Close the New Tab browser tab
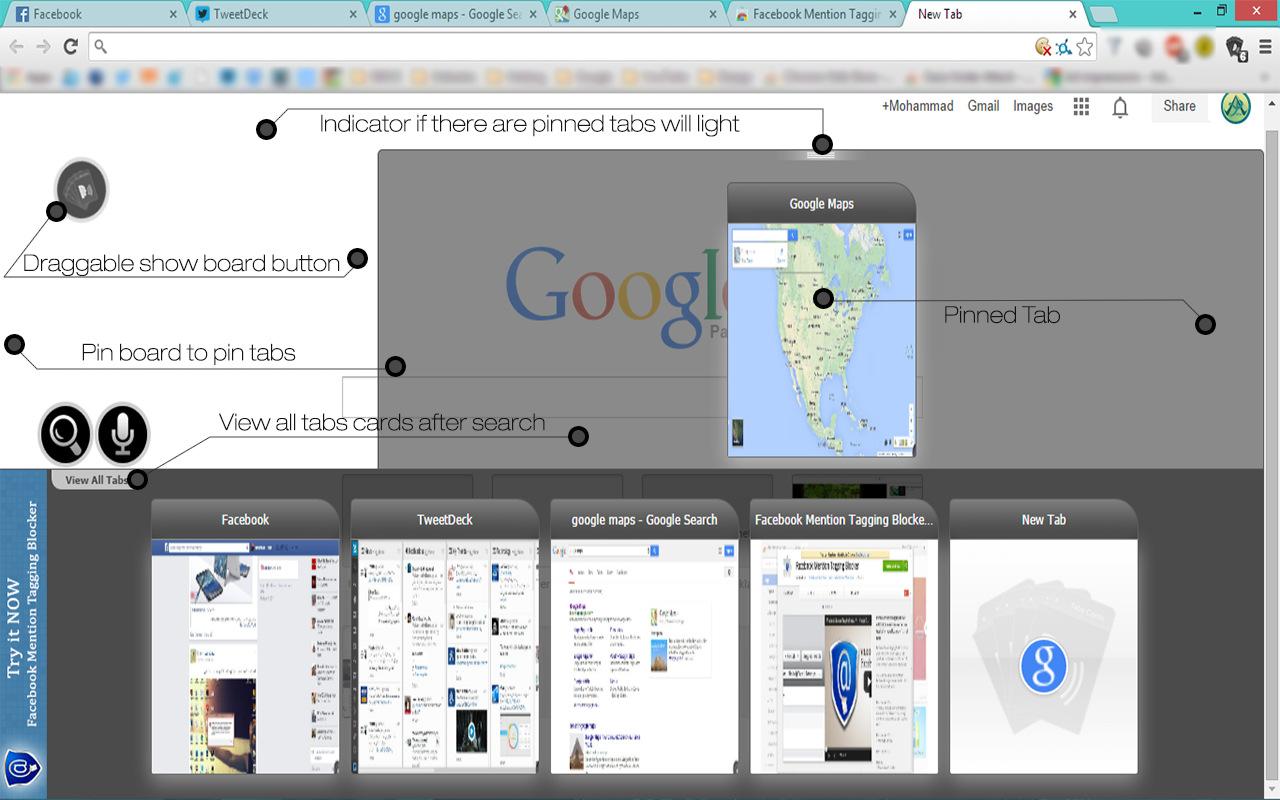 (1073, 15)
